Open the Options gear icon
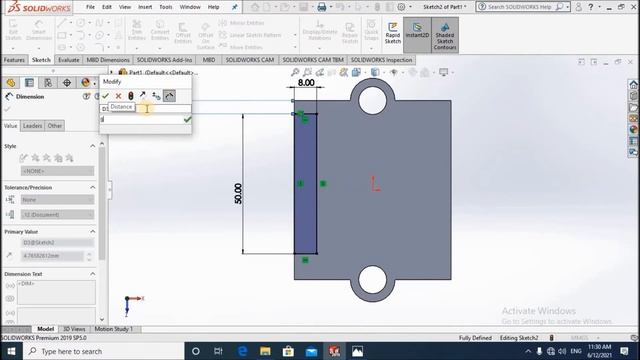Viewport: 640px width, 360px height. point(401,7)
